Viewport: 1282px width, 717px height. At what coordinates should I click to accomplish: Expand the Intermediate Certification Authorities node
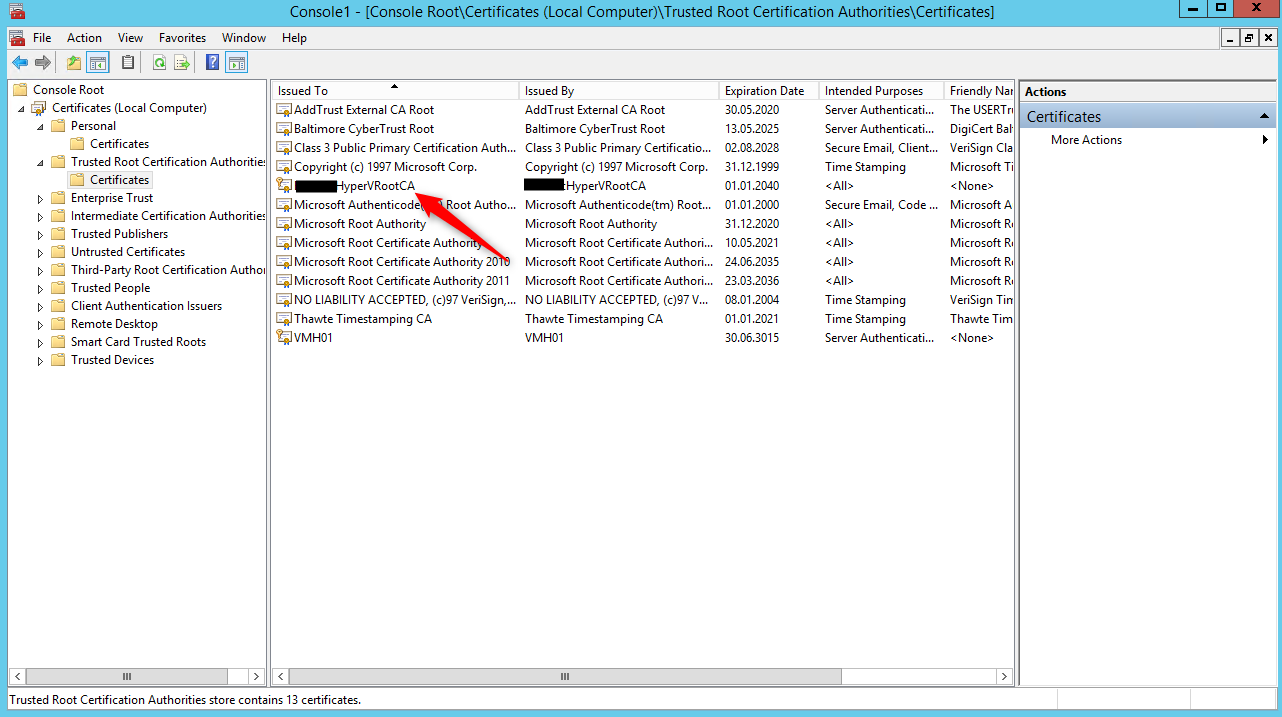tap(41, 216)
